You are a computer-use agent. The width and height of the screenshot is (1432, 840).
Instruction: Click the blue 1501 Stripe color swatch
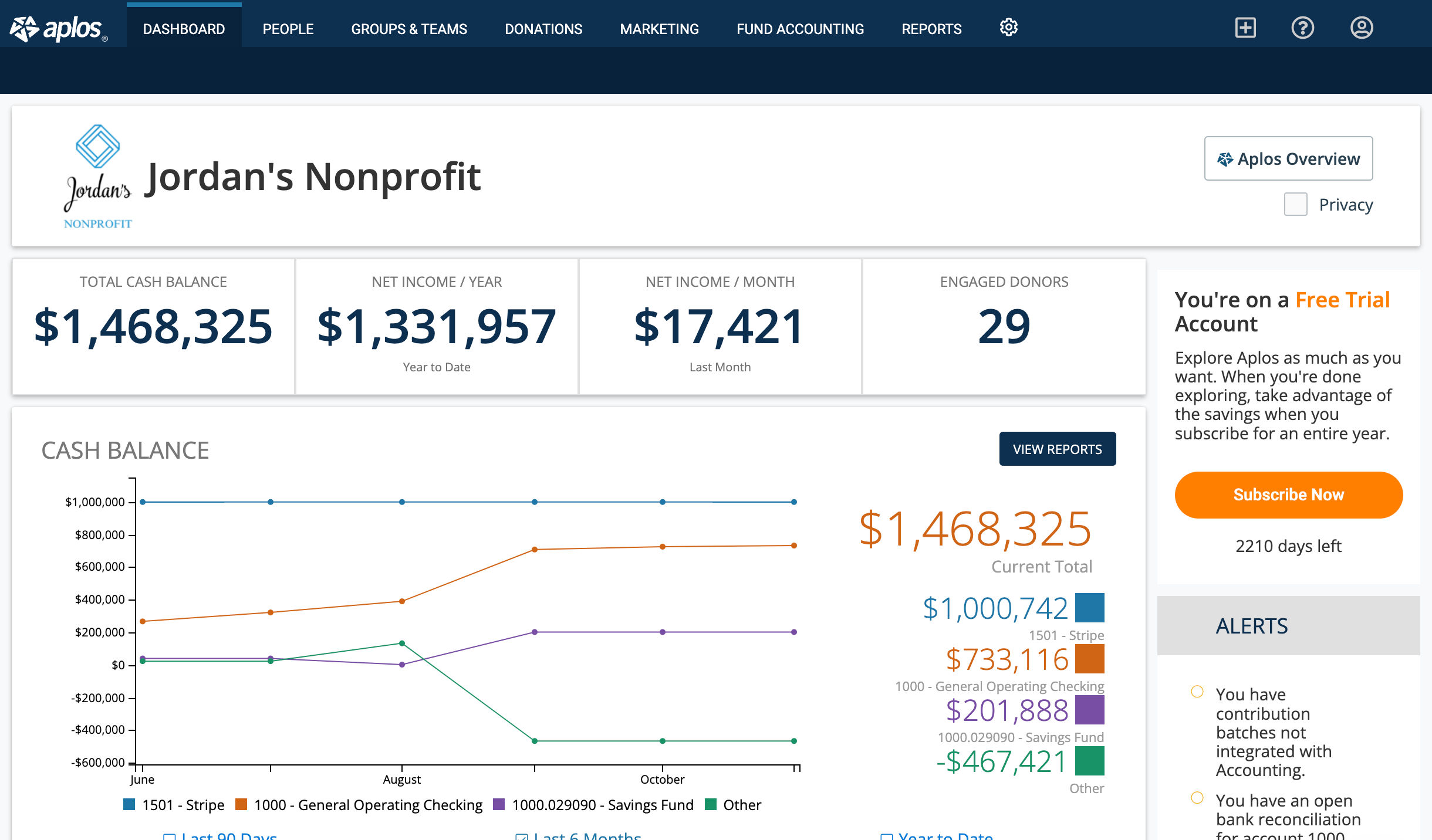[x=1089, y=608]
